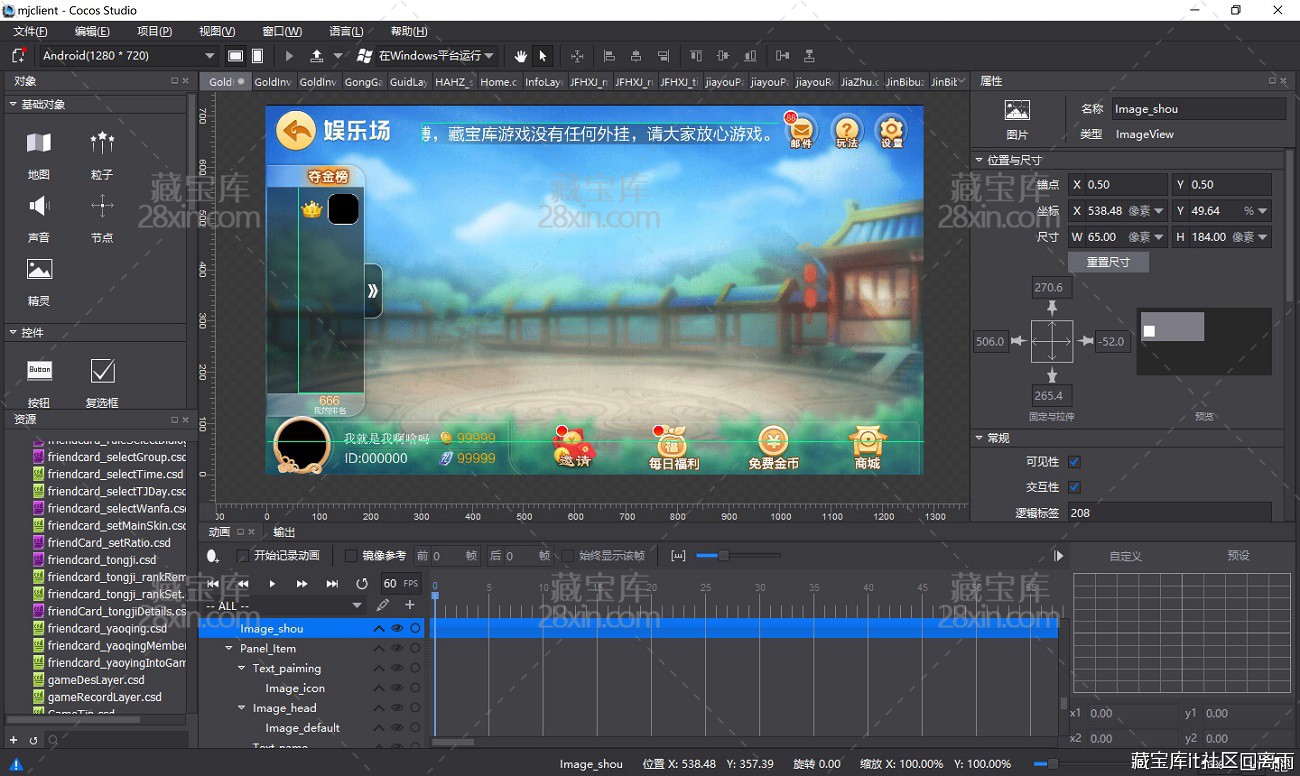Screen dimensions: 1300x776
Task: Click the add-keyframe egg icon in animation panel
Action: (212, 556)
